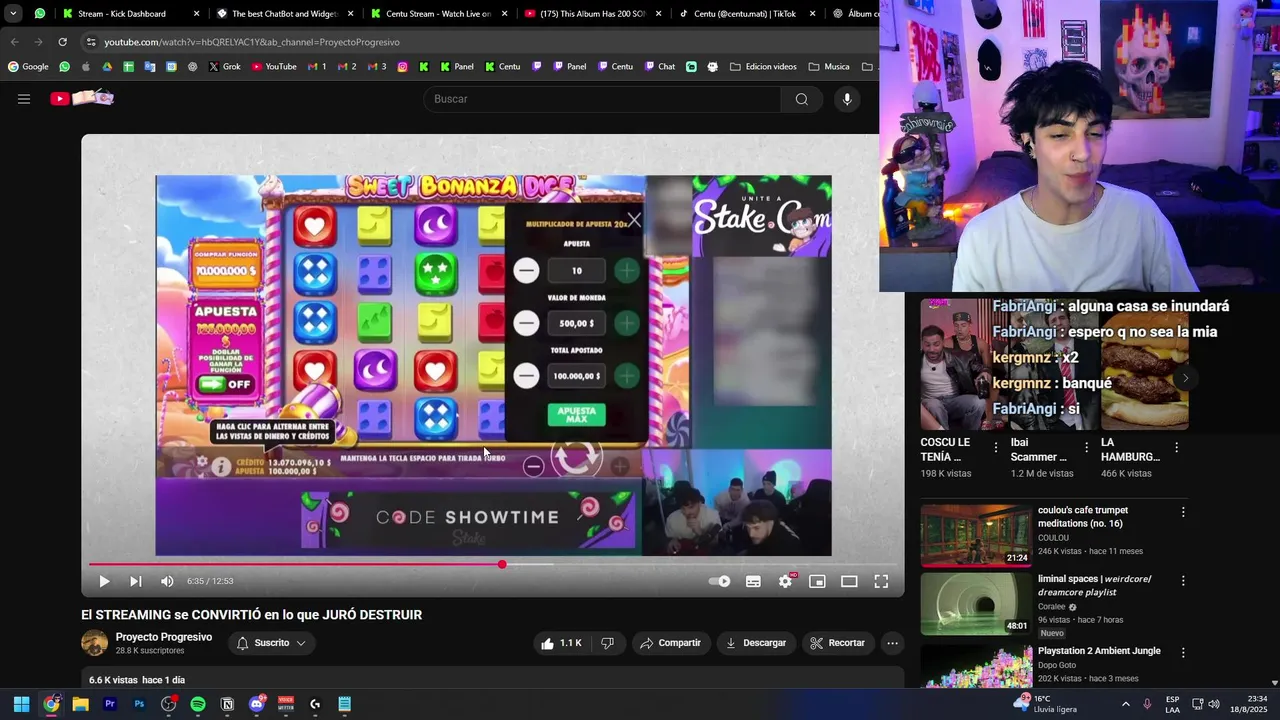Screen dimensions: 1280x720
Task: View site information icon in address bar
Action: pos(91,42)
